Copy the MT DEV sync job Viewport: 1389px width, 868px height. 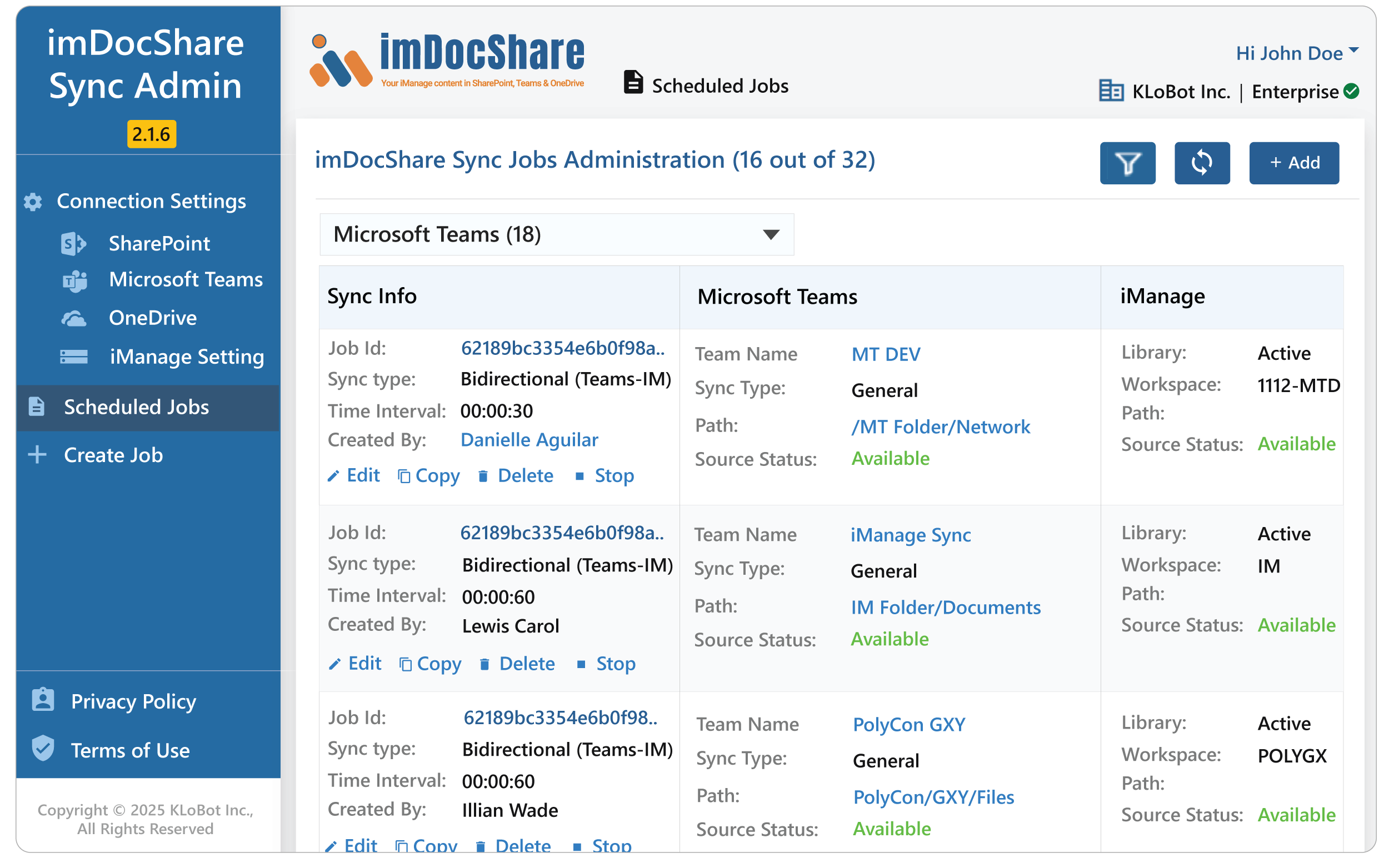(429, 476)
